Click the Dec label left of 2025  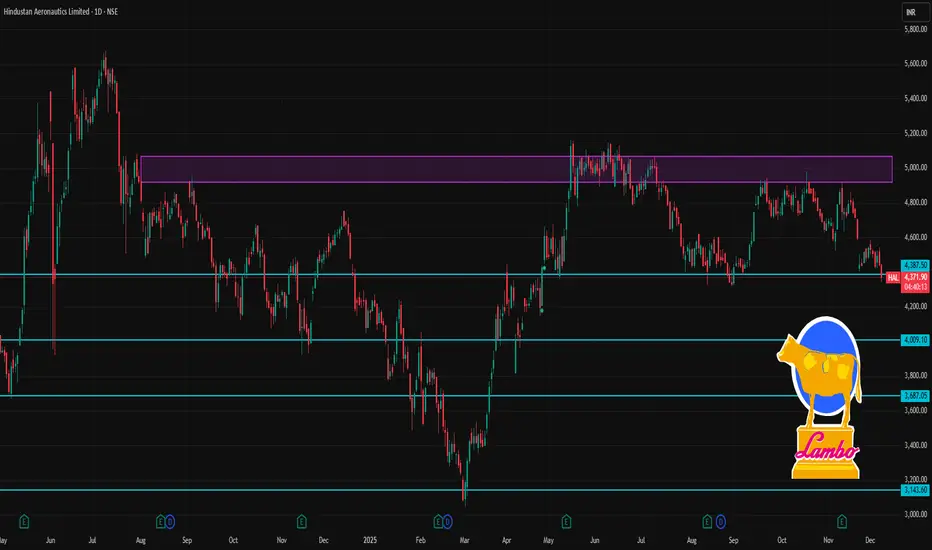[x=323, y=540]
